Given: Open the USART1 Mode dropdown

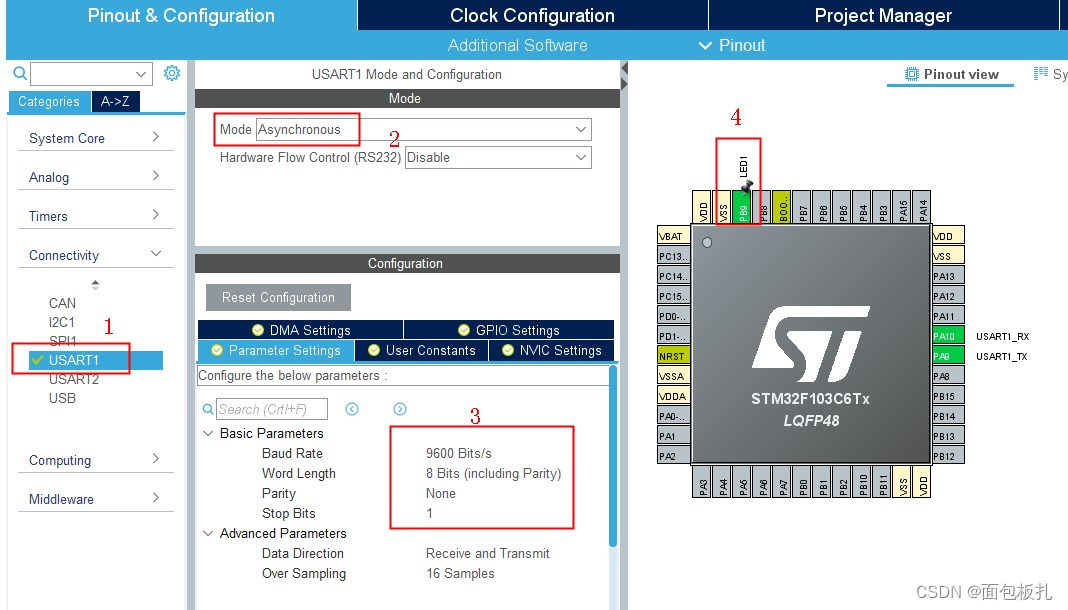Looking at the screenshot, I should tap(424, 129).
